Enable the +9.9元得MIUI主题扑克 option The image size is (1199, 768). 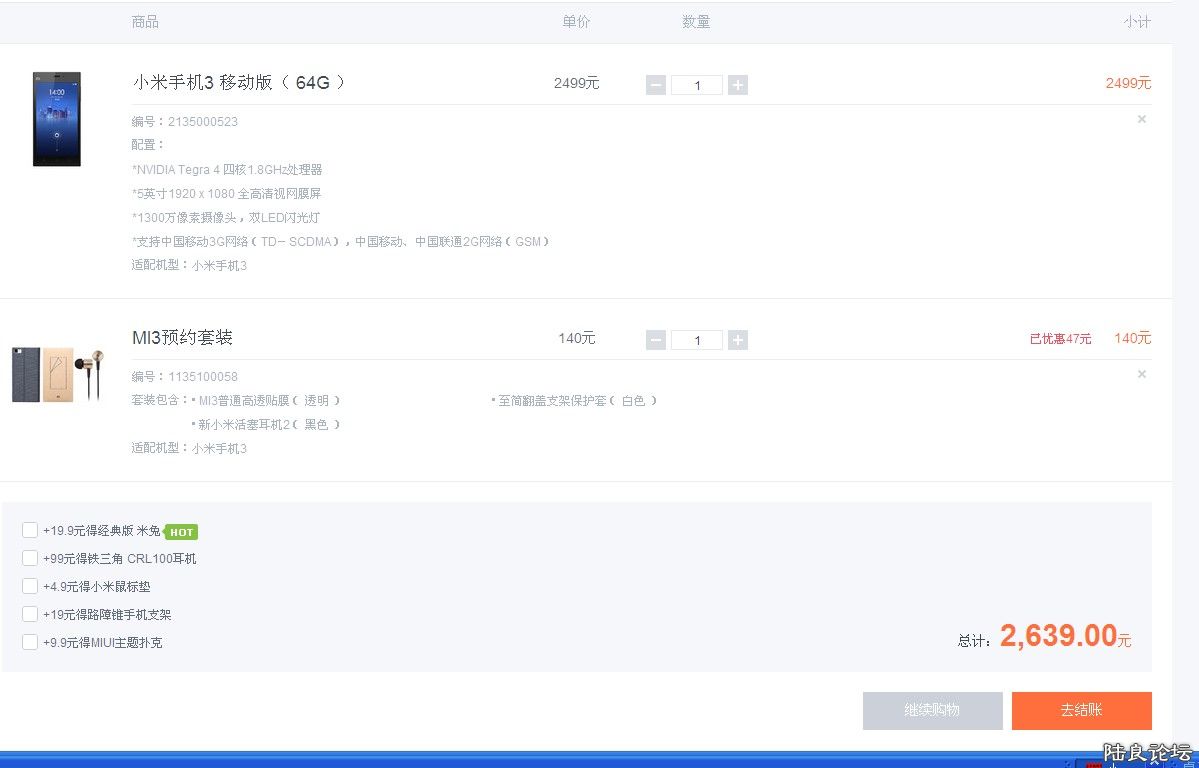[30, 642]
